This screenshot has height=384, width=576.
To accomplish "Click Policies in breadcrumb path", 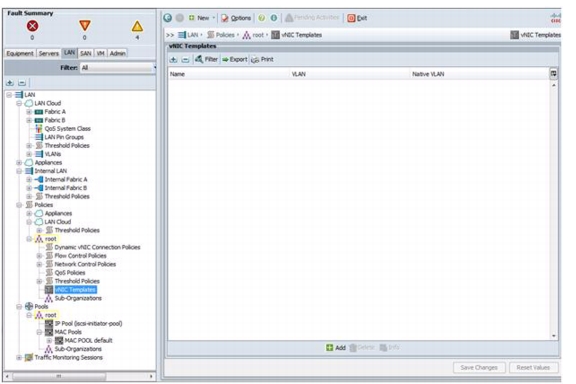I will tap(221, 35).
